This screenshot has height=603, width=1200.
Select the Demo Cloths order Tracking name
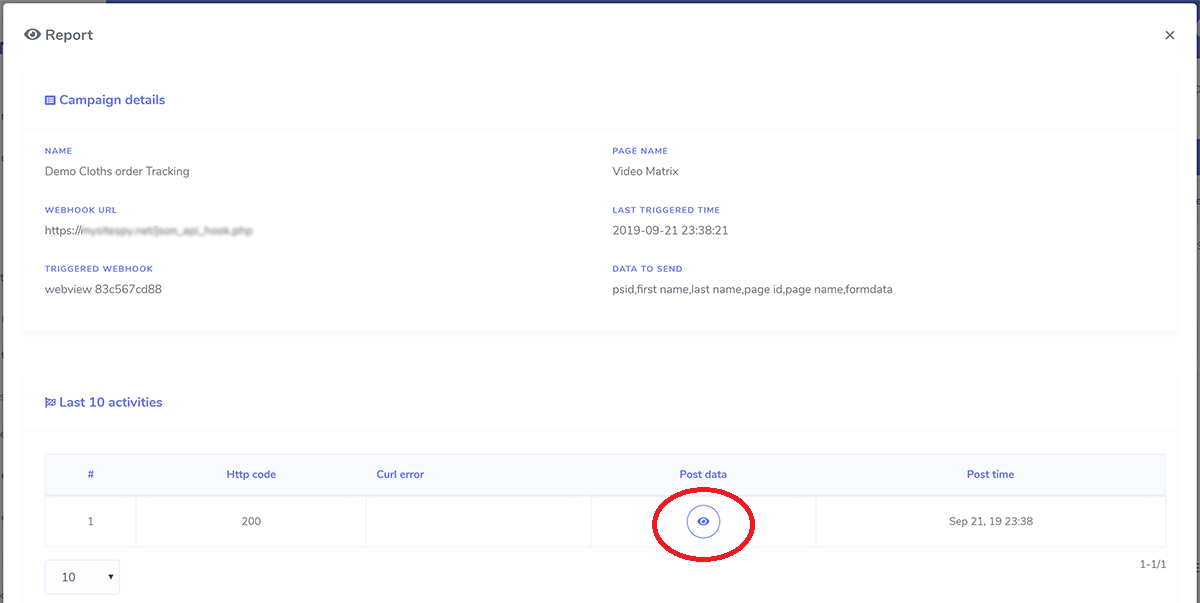point(117,171)
